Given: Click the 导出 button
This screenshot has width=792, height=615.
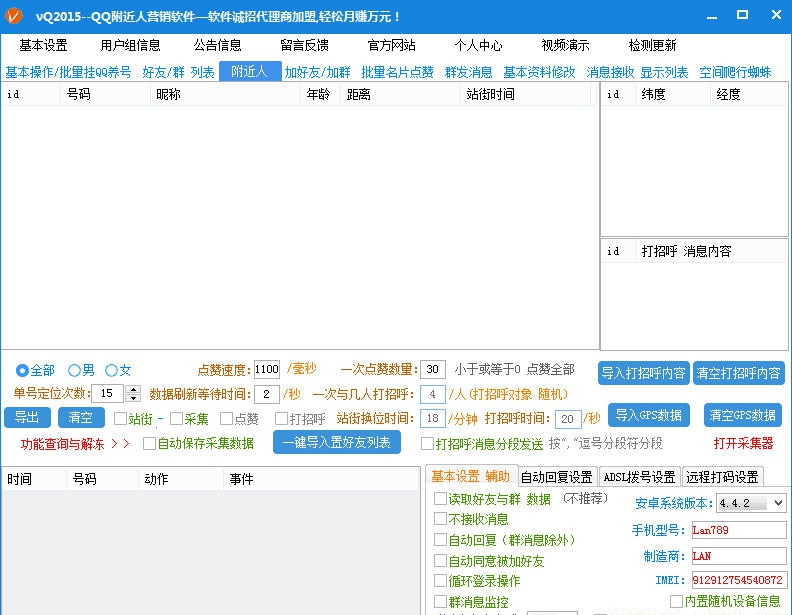Looking at the screenshot, I should point(27,418).
